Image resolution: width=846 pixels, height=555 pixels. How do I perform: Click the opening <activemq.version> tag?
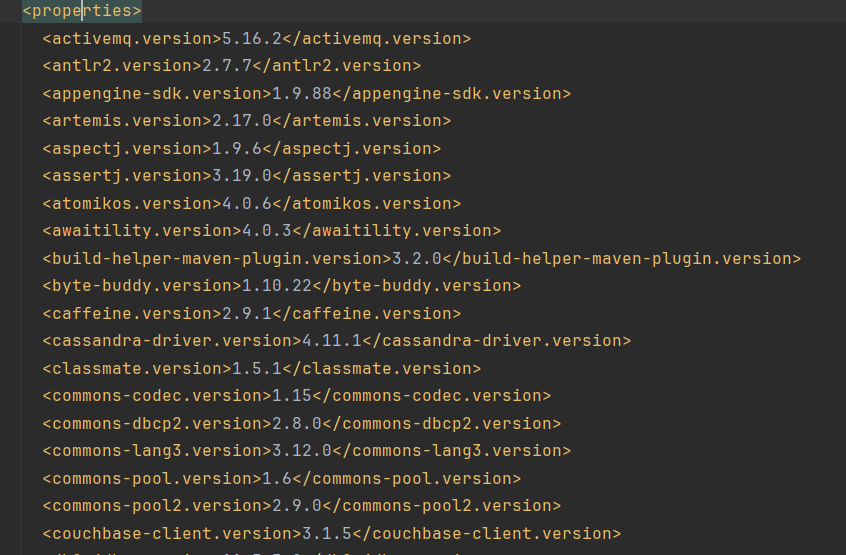point(132,39)
